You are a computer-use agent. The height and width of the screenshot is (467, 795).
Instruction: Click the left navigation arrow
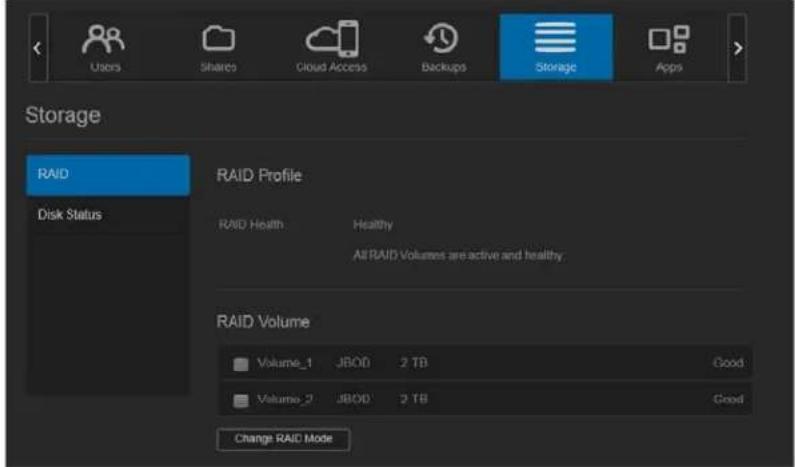(x=38, y=48)
